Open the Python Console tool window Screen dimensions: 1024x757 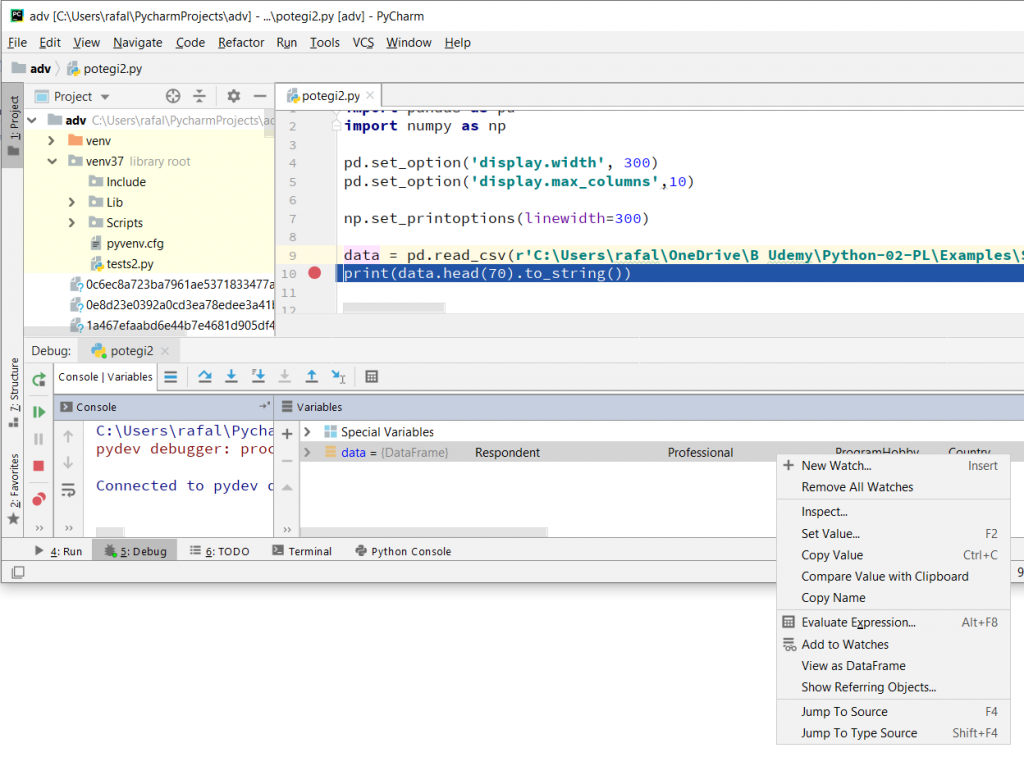tap(403, 551)
